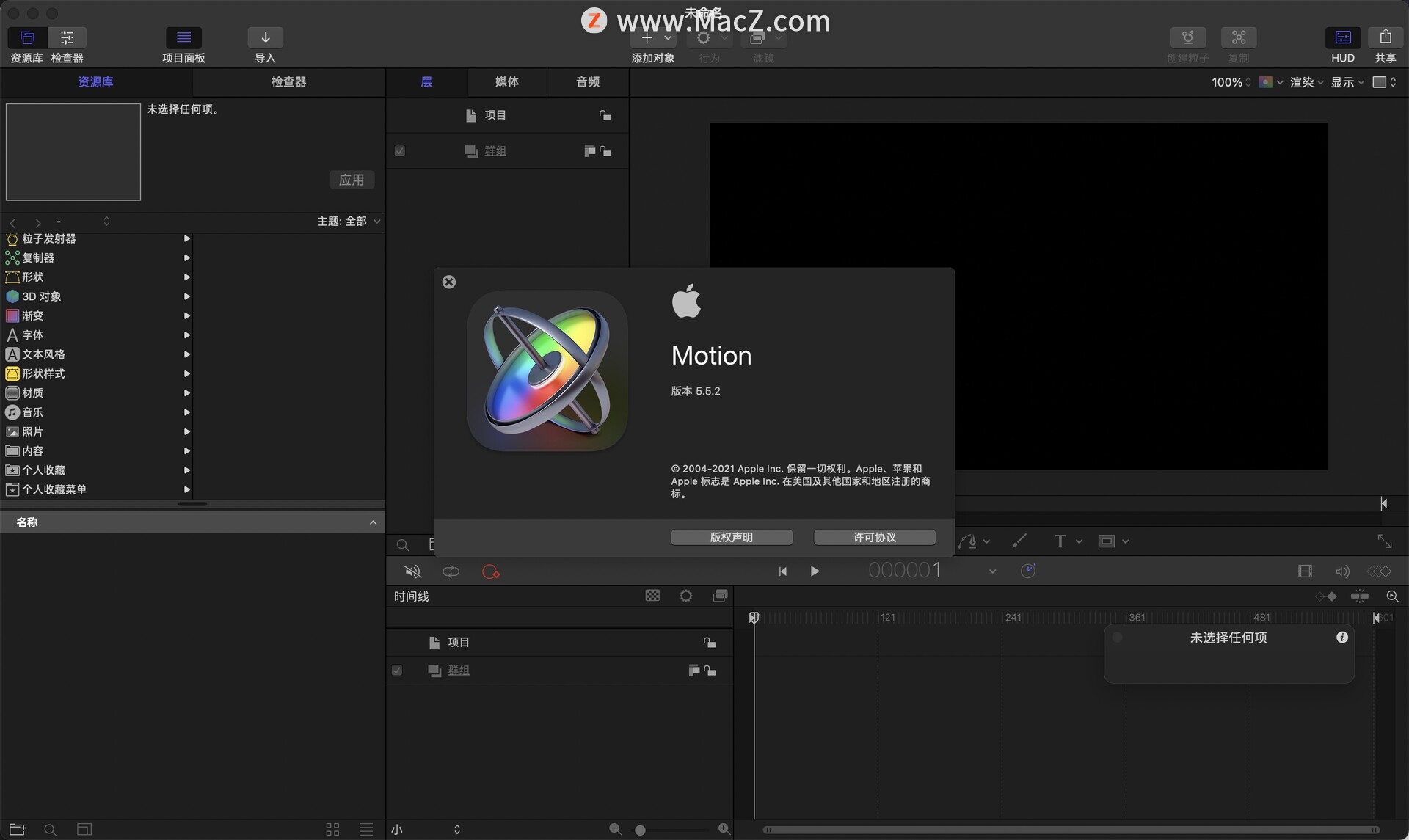Click library search magnifier at bottom left
1409x840 pixels.
(x=50, y=829)
